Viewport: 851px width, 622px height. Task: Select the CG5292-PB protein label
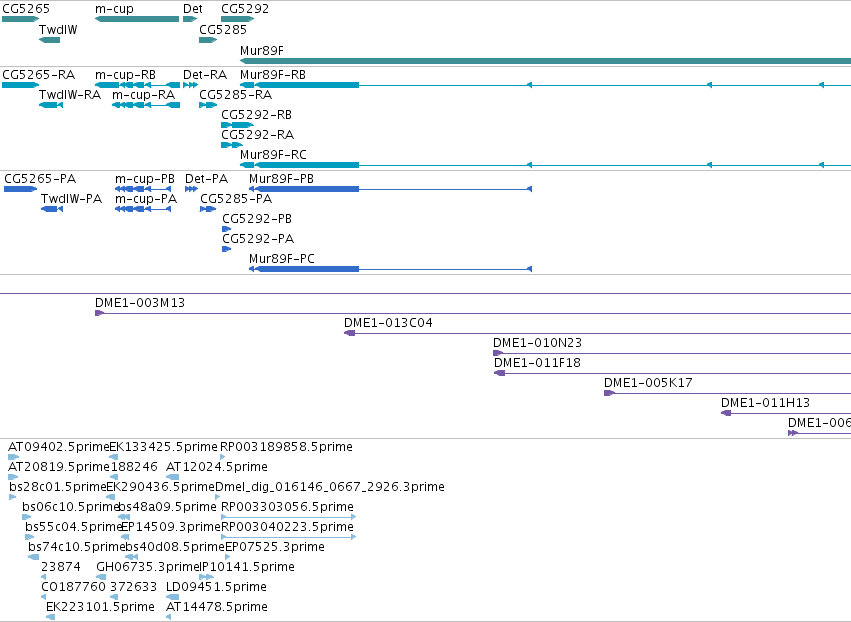click(257, 219)
